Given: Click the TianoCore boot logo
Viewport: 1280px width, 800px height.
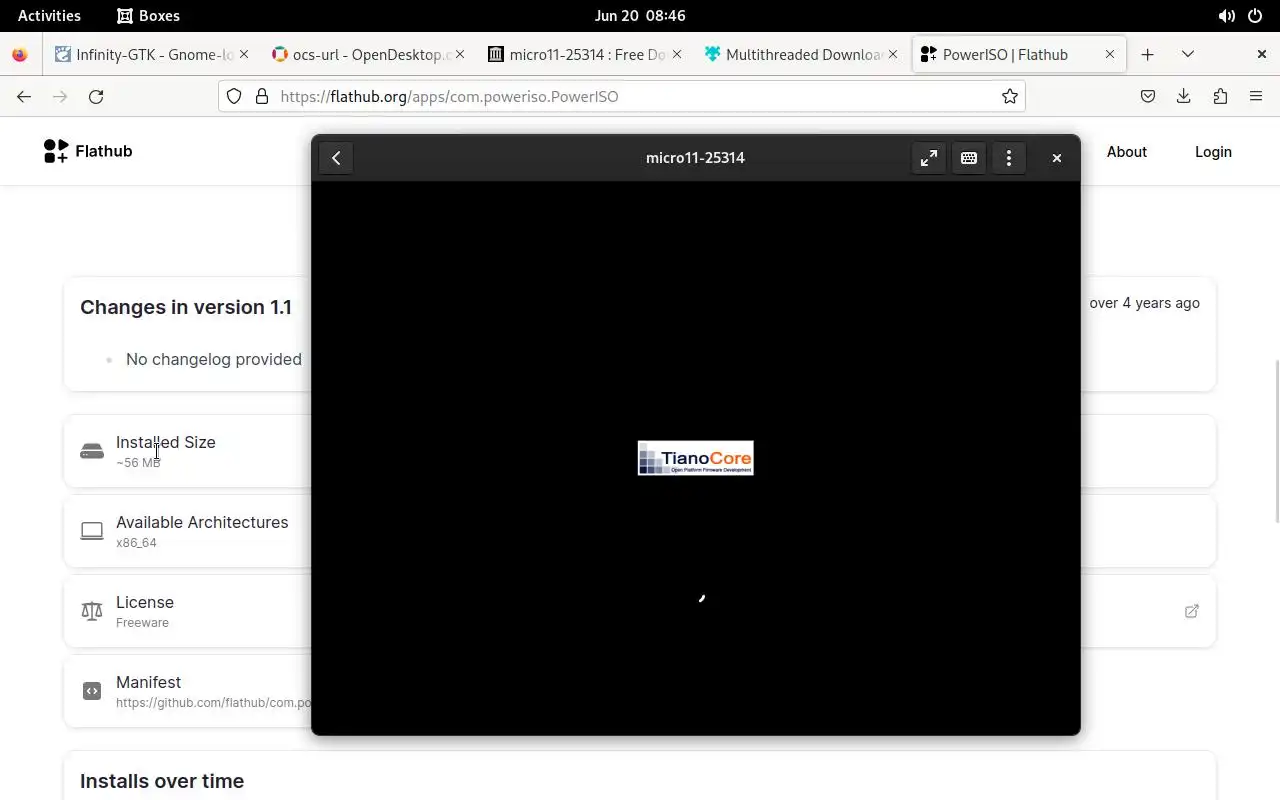Looking at the screenshot, I should point(696,458).
